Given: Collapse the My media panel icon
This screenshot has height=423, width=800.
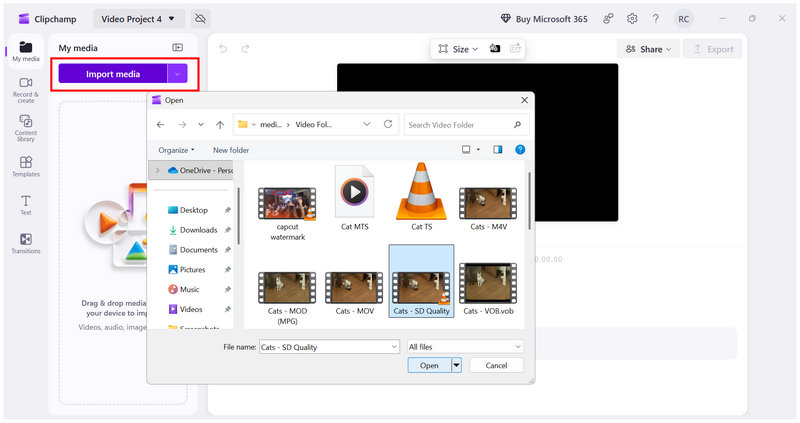Looking at the screenshot, I should pos(178,47).
